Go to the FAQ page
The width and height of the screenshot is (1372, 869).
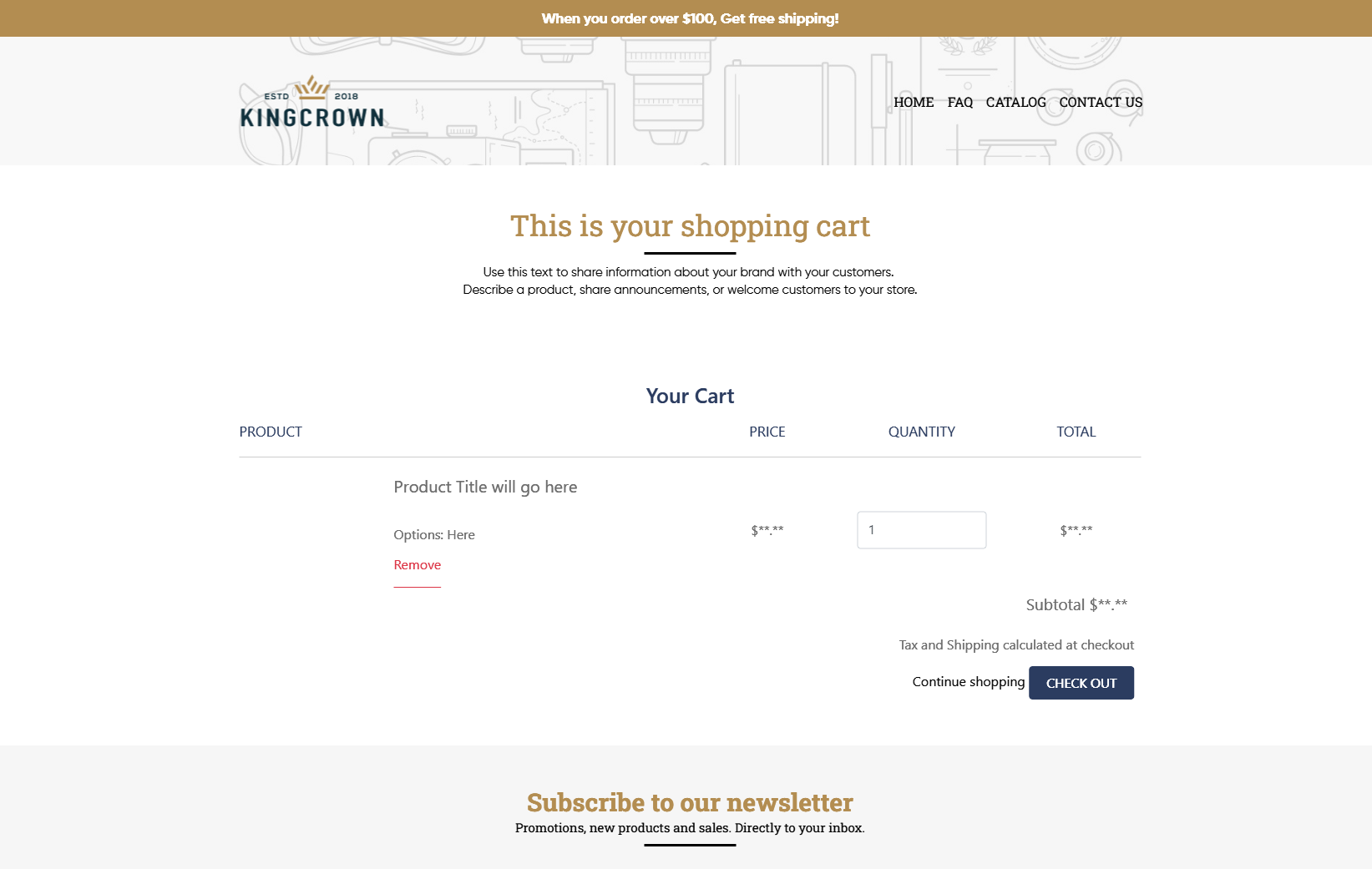coord(959,102)
